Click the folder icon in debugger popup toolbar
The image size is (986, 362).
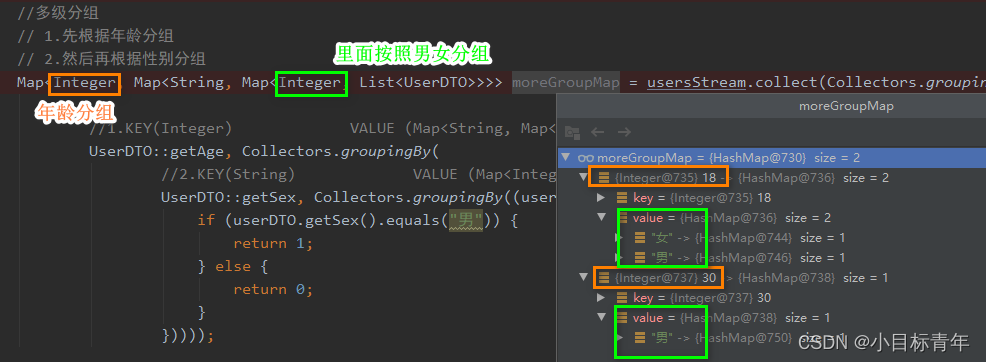click(572, 132)
